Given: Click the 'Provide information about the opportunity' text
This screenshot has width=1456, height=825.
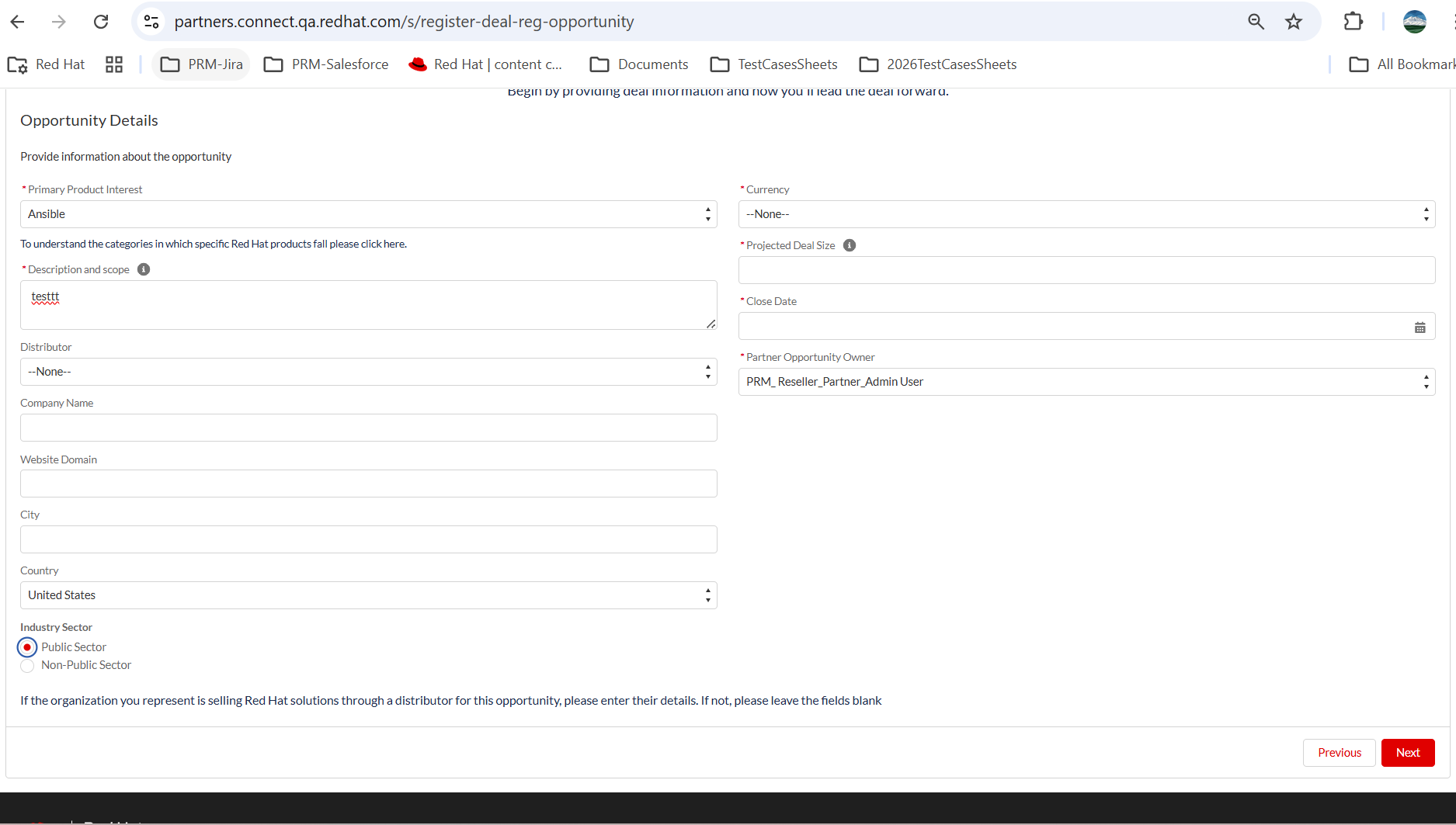Looking at the screenshot, I should click(x=126, y=157).
